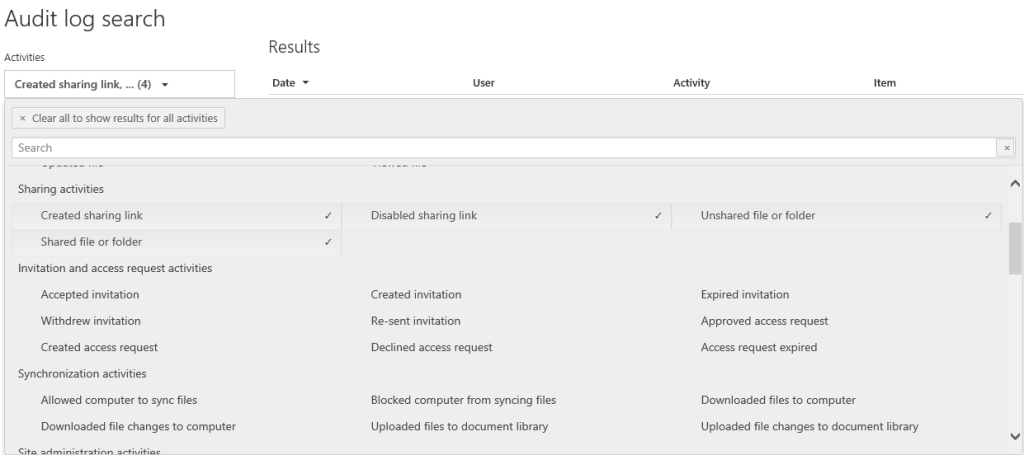Uncheck the Disabled sharing link activity
The height and width of the screenshot is (455, 1024).
click(421, 215)
